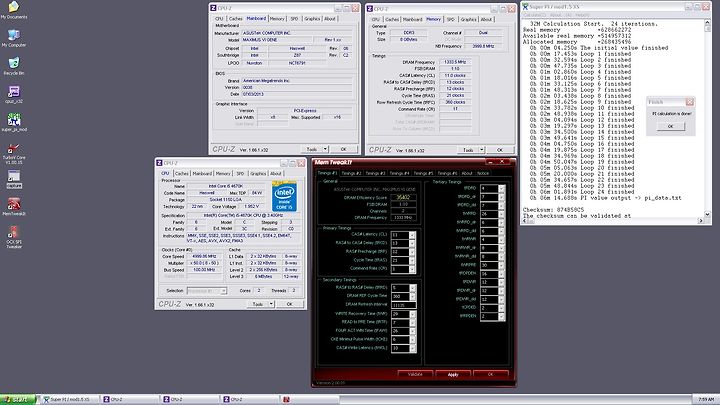Screen dimensions: 720x405
Task: Switch to the Timings #4 tab in MemTweakIt
Action: pyautogui.click(x=399, y=173)
